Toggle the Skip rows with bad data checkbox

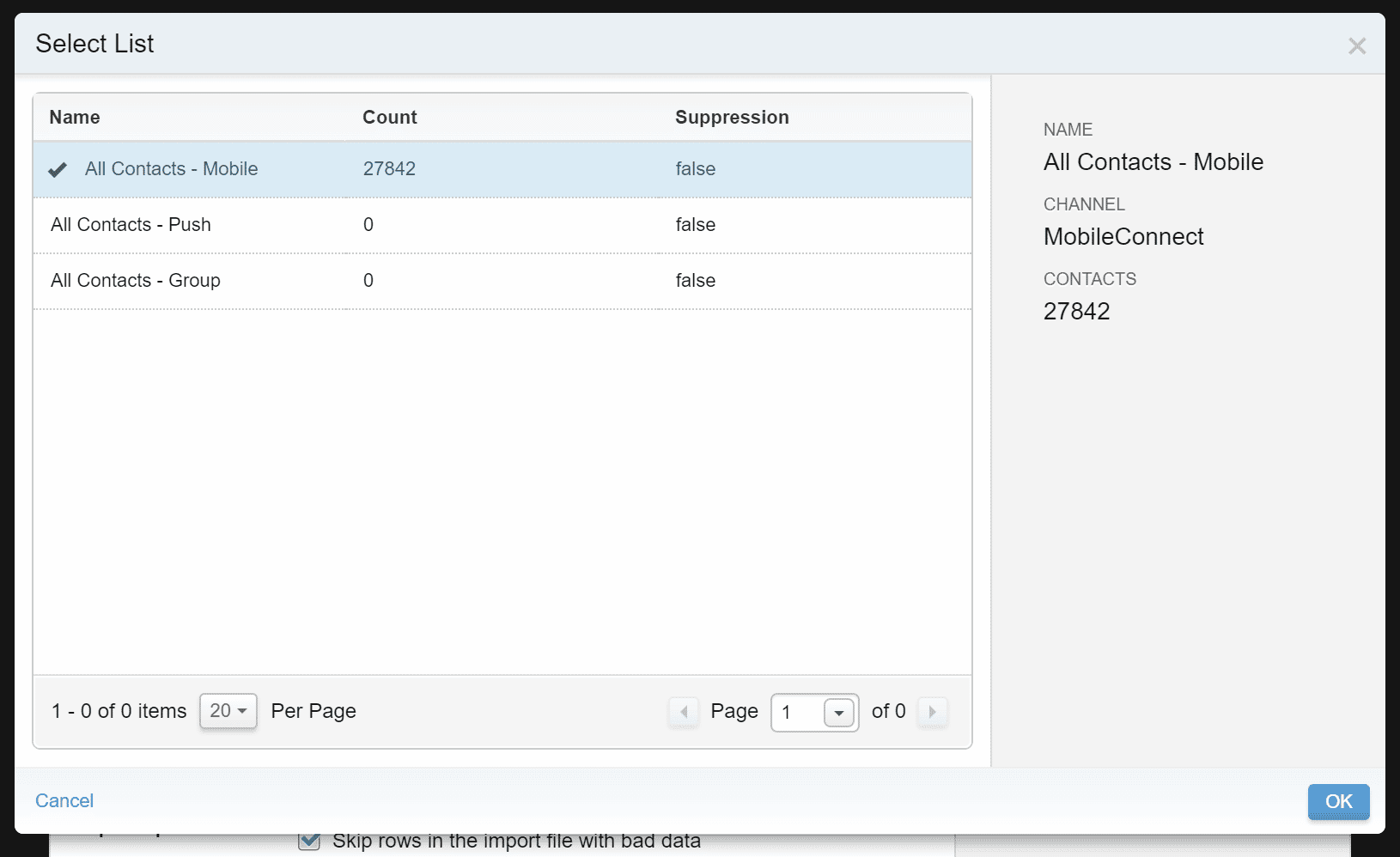pyautogui.click(x=309, y=842)
